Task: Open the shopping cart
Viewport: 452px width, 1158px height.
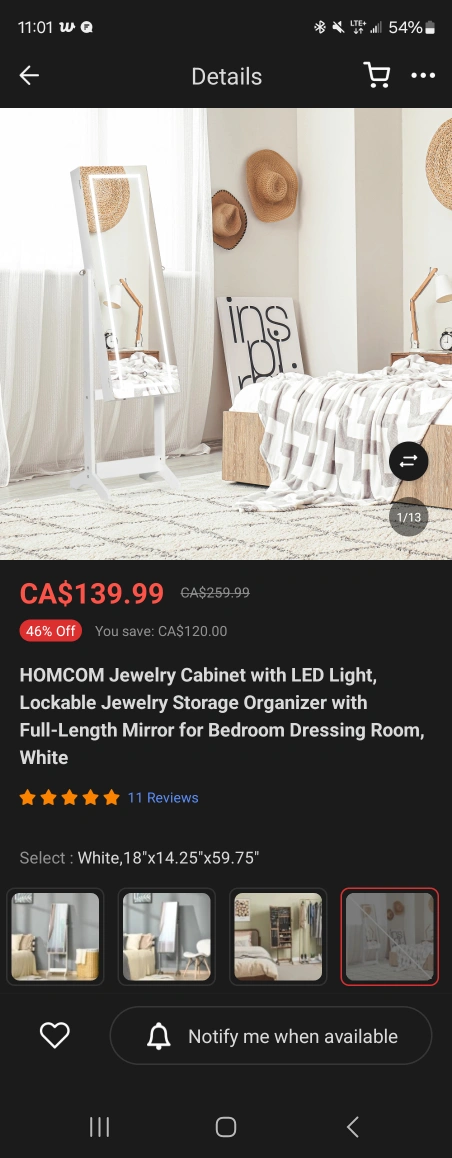Action: tap(377, 75)
